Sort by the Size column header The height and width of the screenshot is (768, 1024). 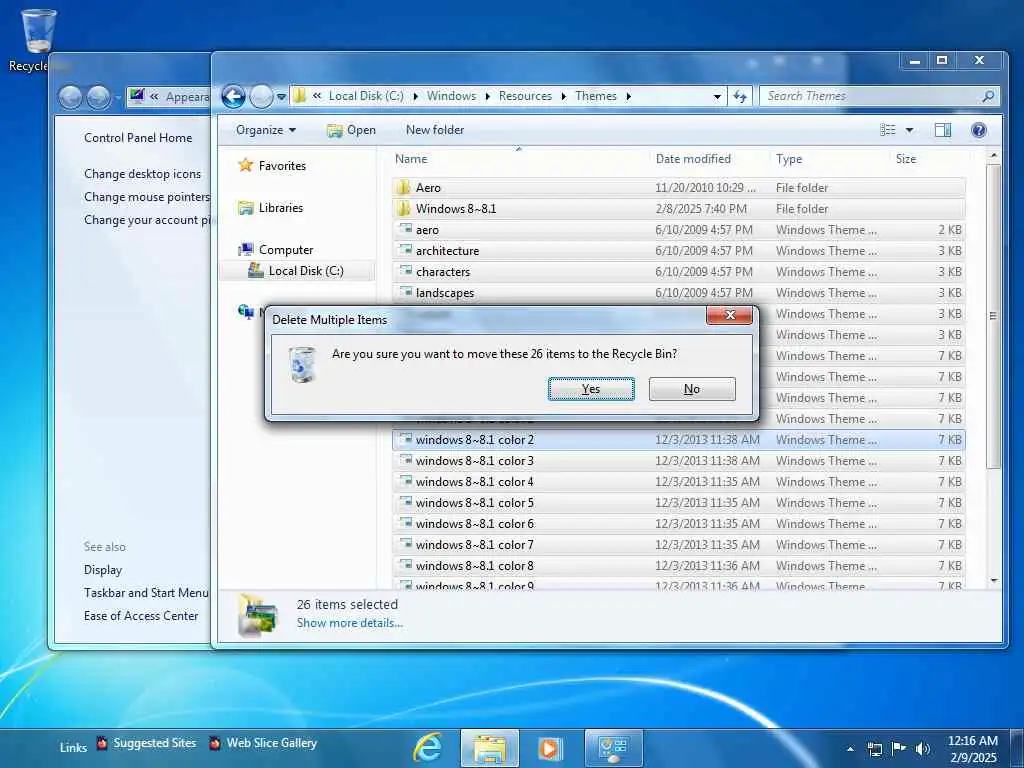906,159
